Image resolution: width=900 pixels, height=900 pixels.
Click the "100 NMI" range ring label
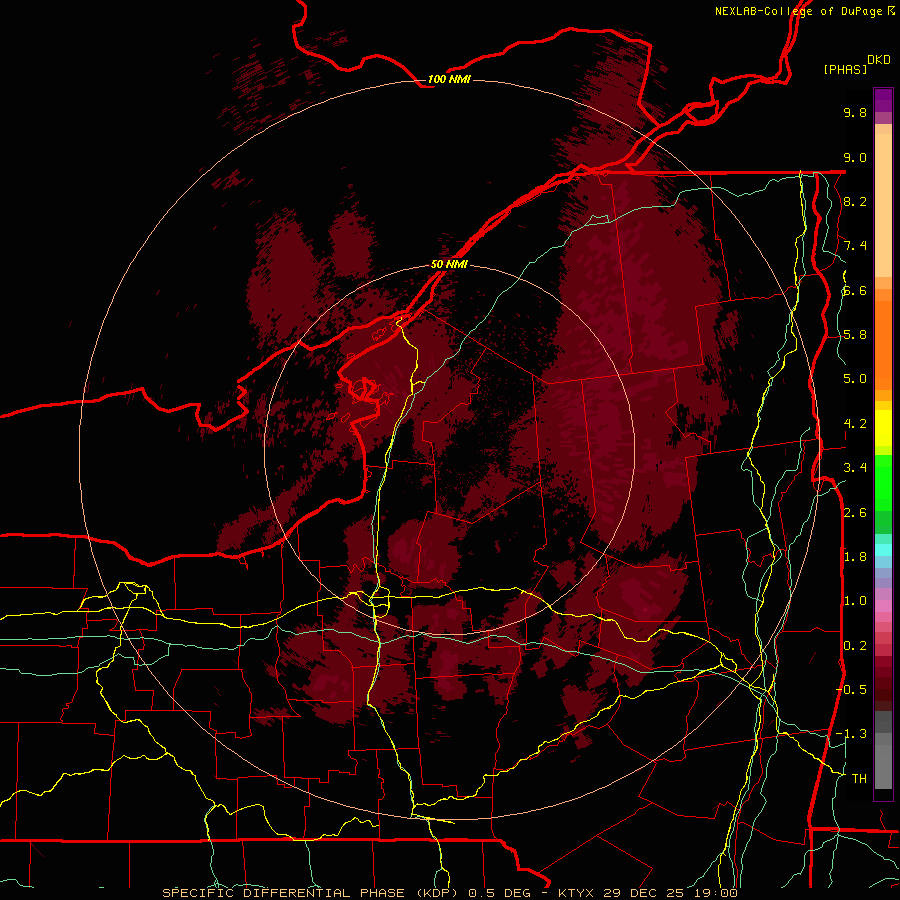(449, 79)
